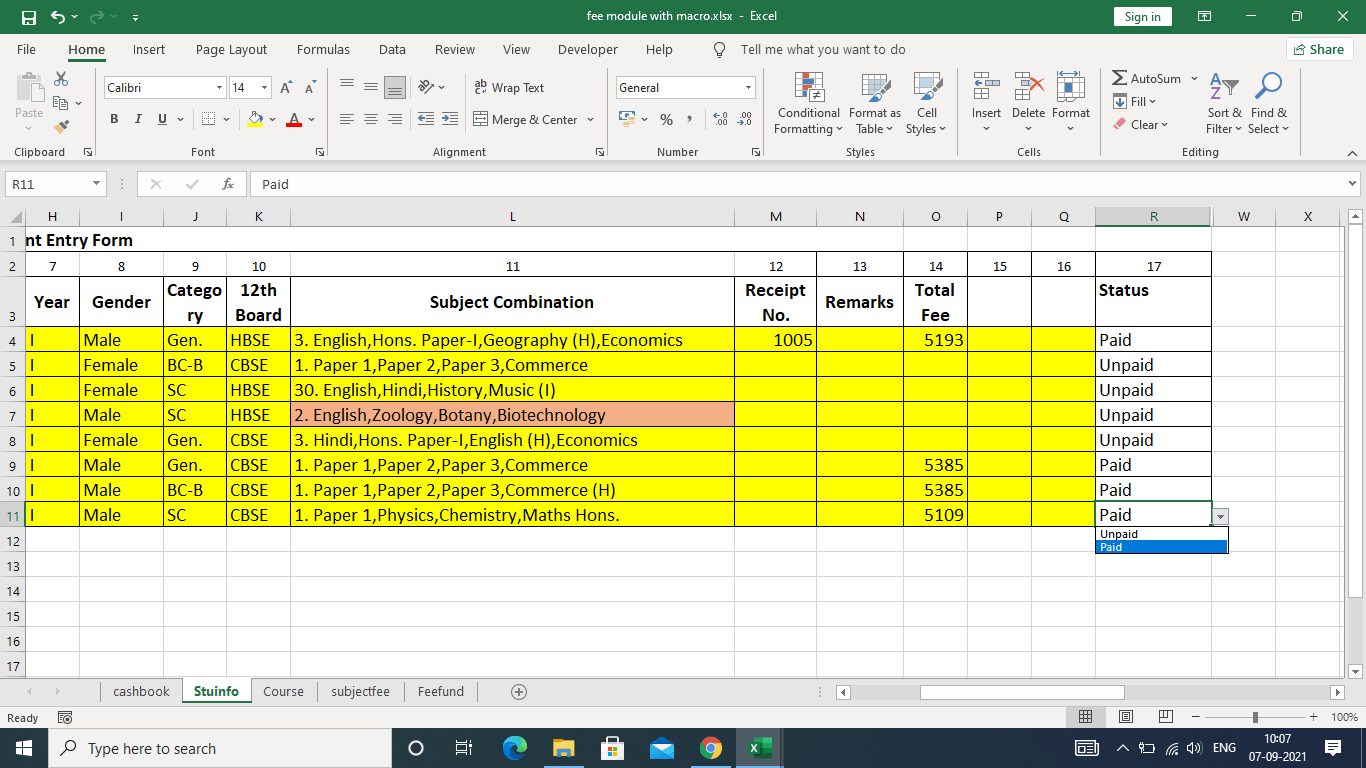Viewport: 1366px width, 768px height.
Task: Open Borders dropdown arrow
Action: click(227, 119)
